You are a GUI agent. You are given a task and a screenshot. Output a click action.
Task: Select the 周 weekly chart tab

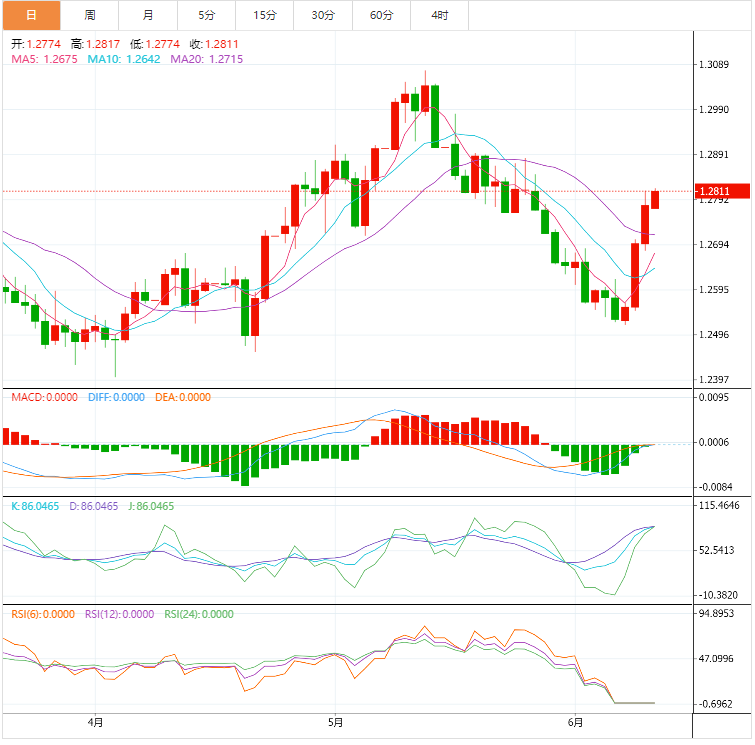[x=90, y=15]
